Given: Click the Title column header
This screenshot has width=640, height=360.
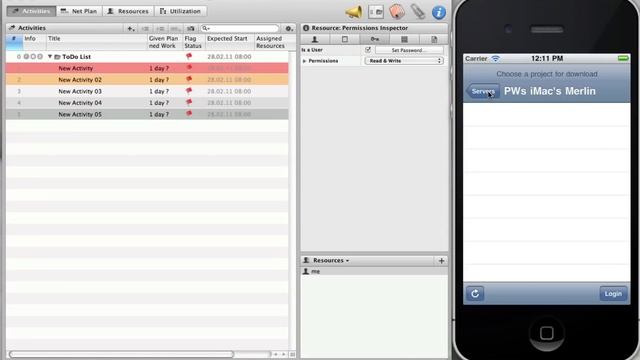Looking at the screenshot, I should 96,42.
